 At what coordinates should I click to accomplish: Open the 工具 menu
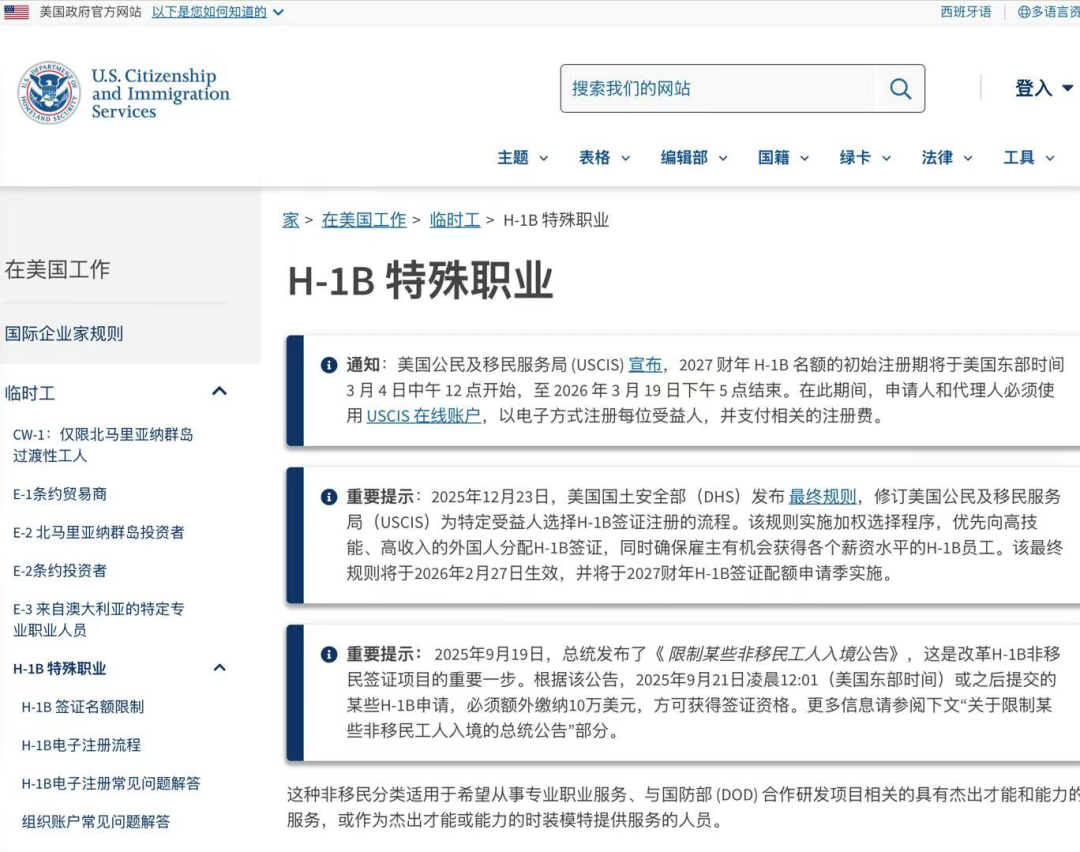(1029, 158)
